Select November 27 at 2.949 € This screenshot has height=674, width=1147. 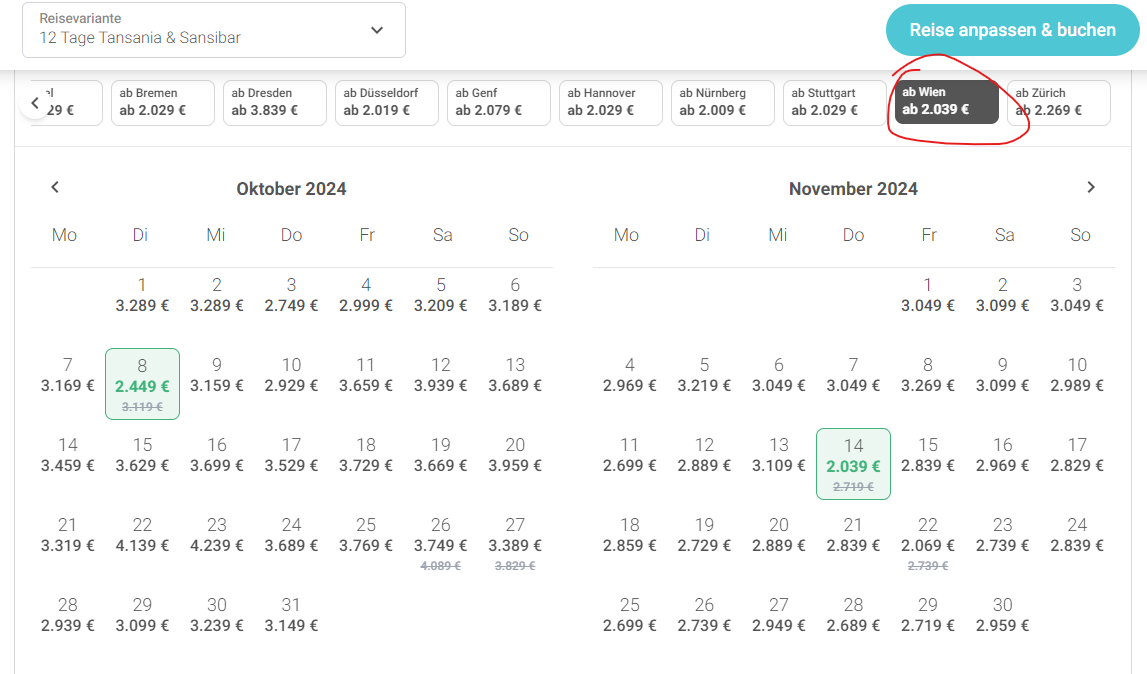[x=779, y=615]
